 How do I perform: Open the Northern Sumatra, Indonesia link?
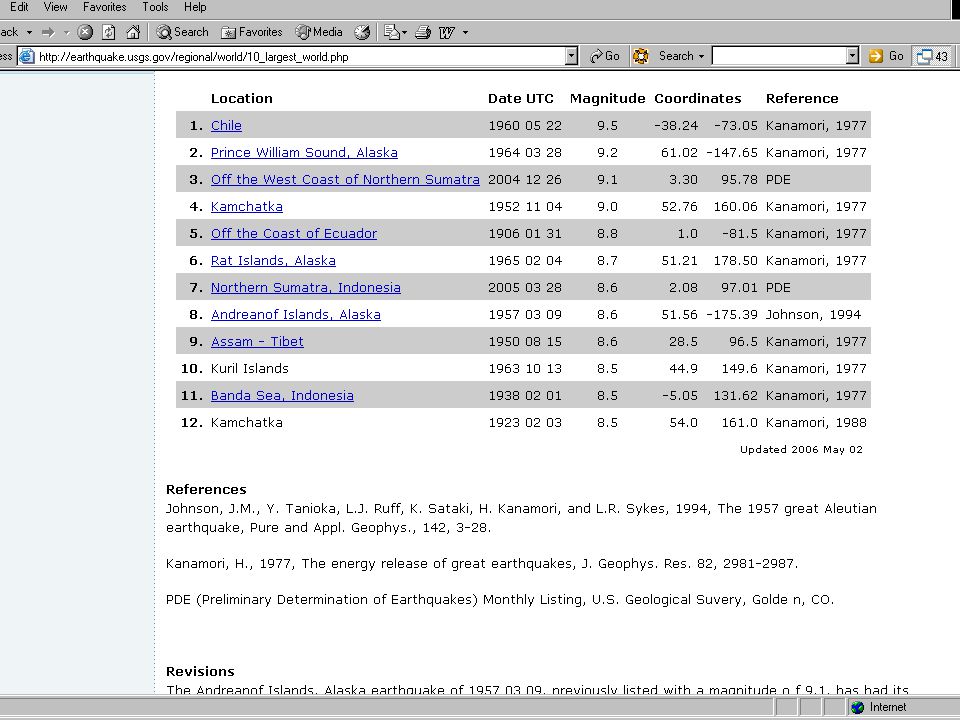[x=306, y=287]
